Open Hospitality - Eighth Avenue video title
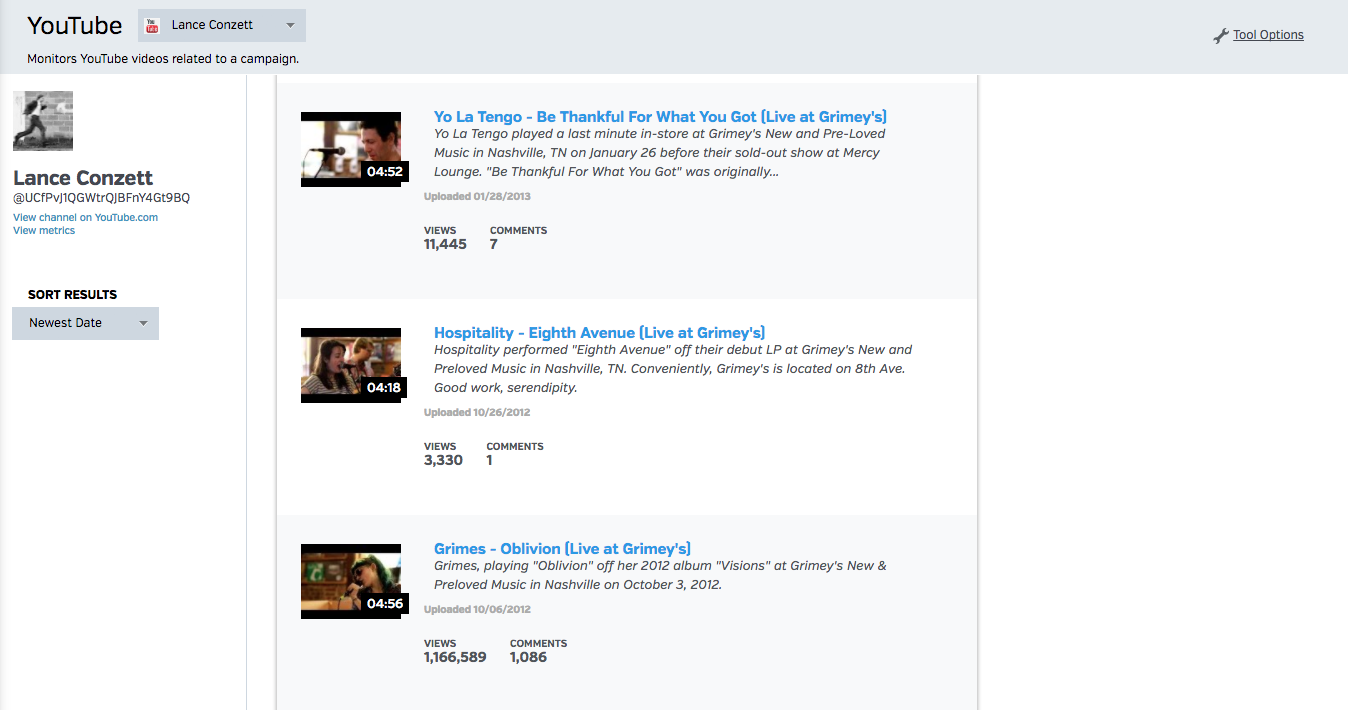The image size is (1348, 710). pos(599,333)
